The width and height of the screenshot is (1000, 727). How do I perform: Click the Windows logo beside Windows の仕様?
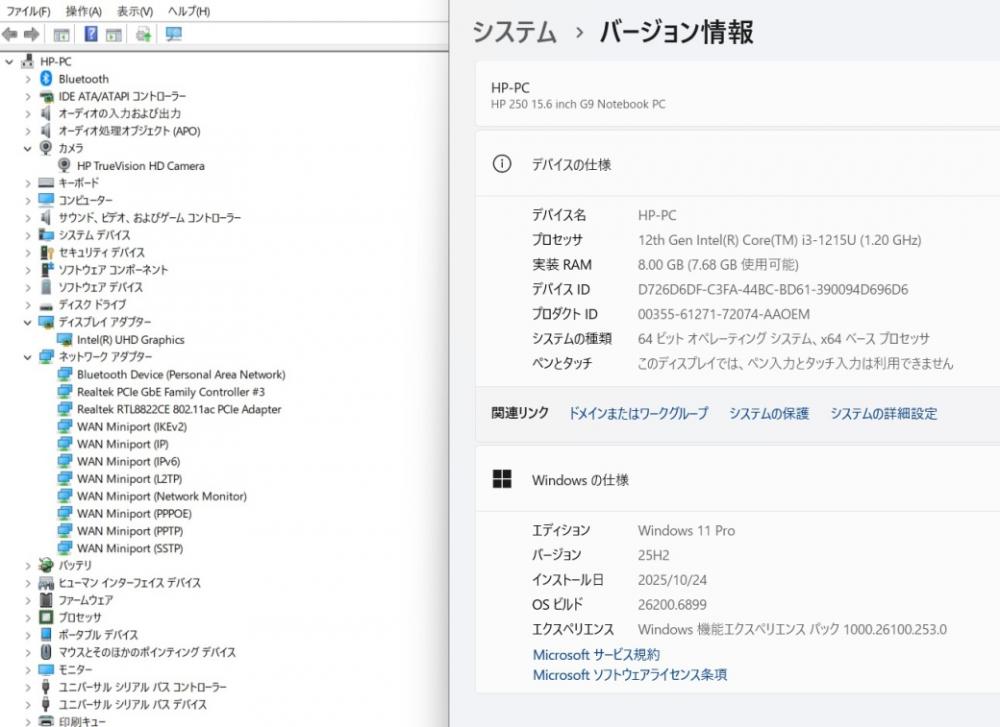(502, 479)
